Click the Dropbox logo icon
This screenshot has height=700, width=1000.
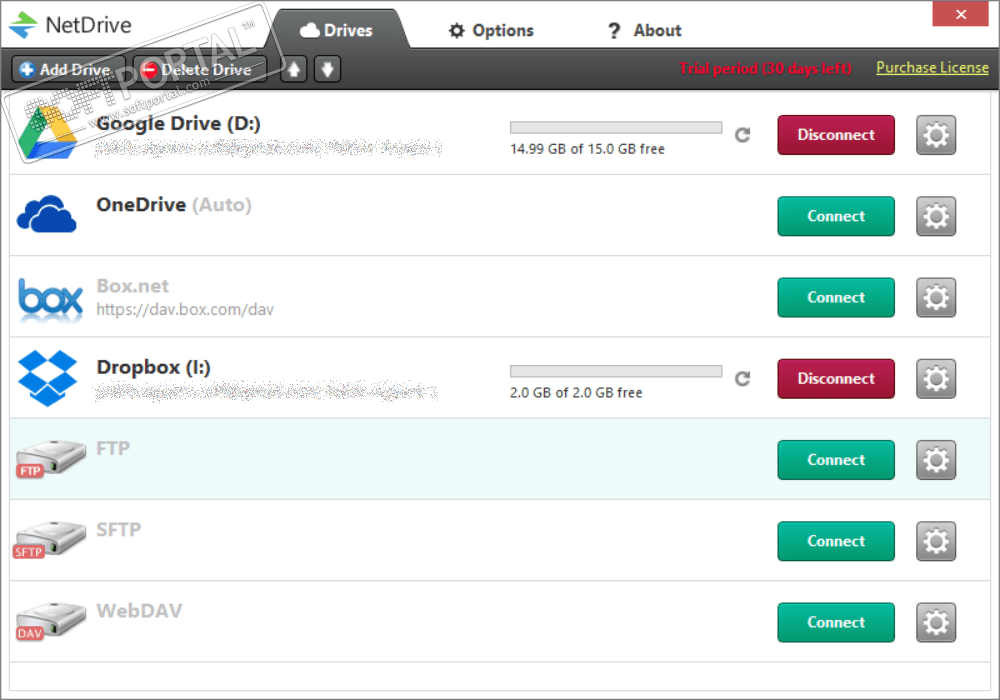pyautogui.click(x=47, y=378)
